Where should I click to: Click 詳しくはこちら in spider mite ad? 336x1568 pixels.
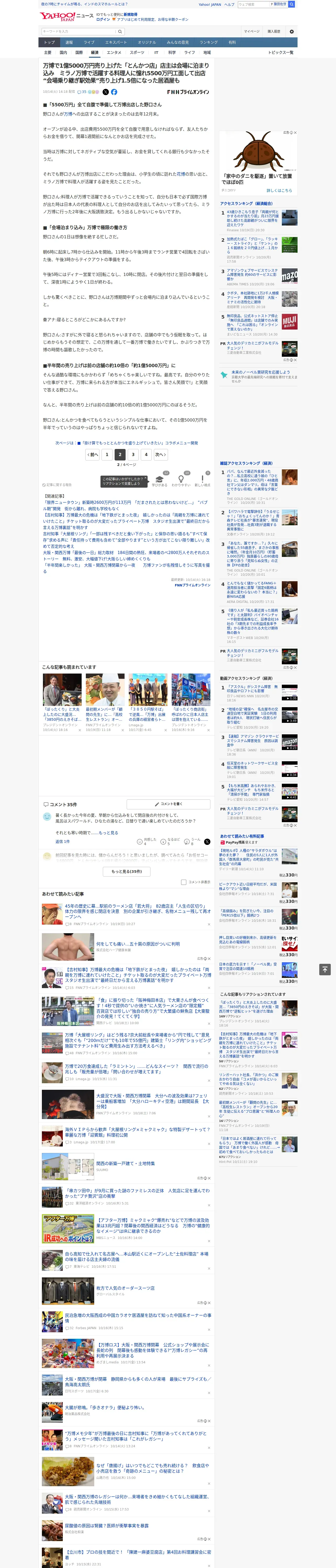[x=279, y=191]
